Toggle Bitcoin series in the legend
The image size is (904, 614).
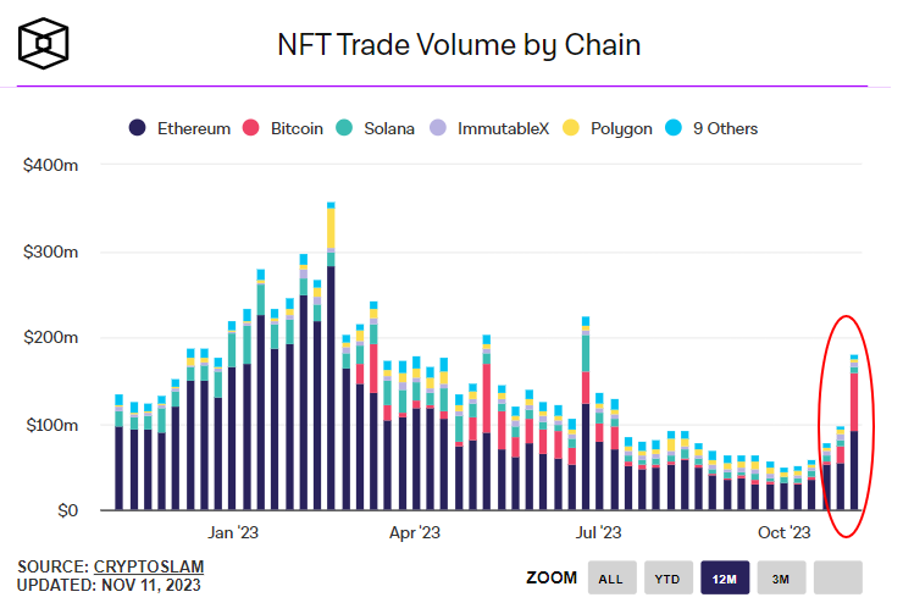251,127
